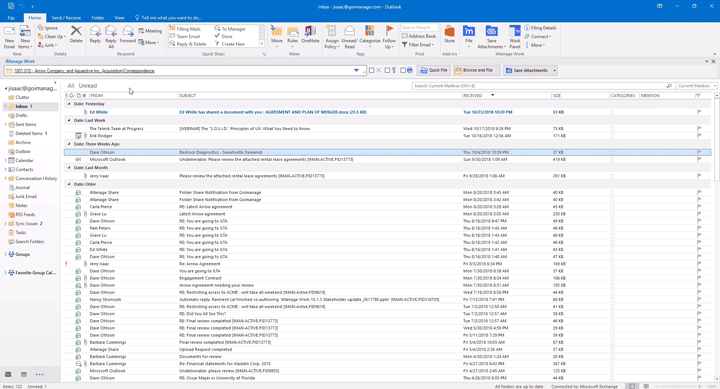
Task: Collapse the Date: Three Weeks Ago group
Action: click(69, 144)
